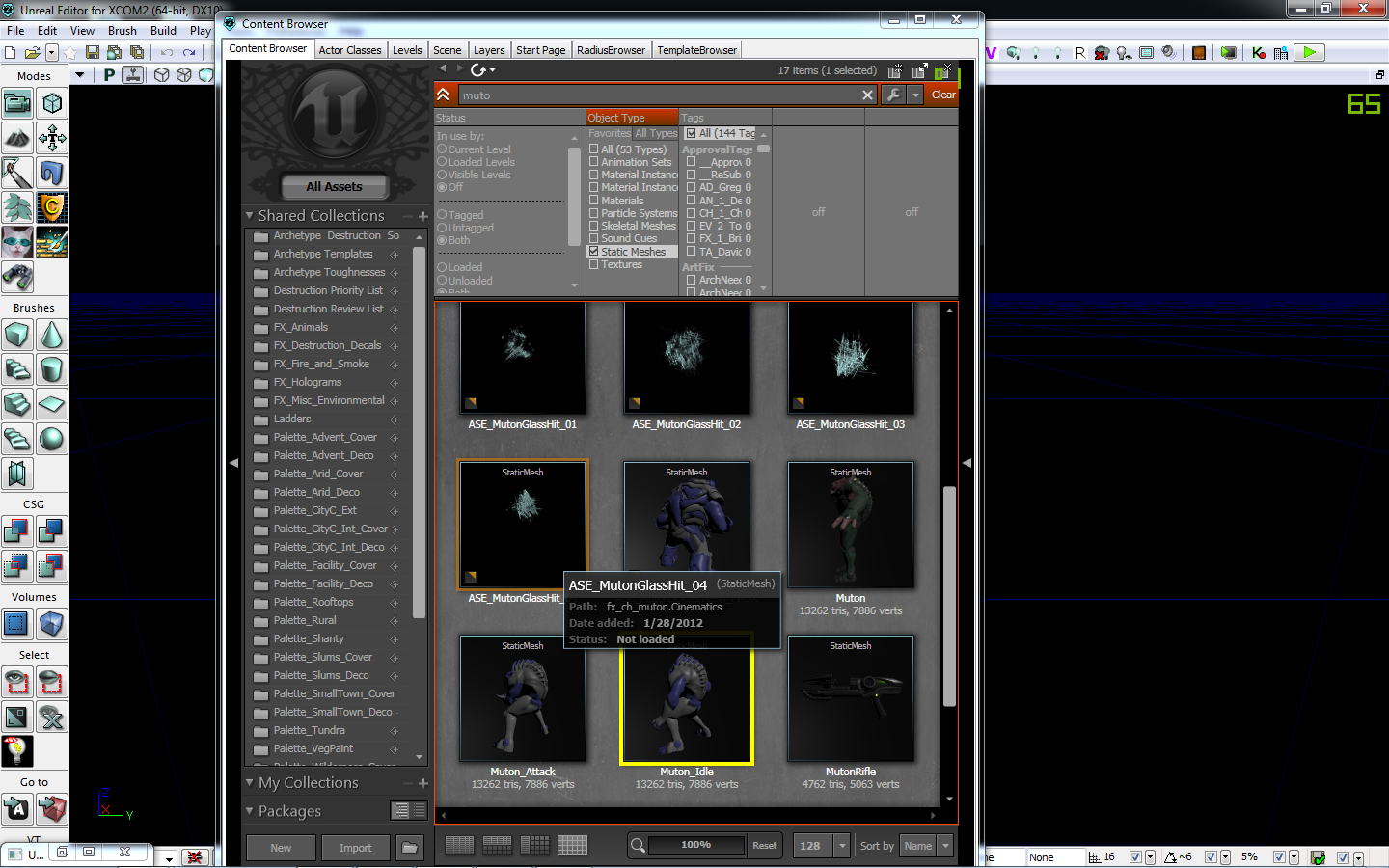This screenshot has width=1389, height=868.
Task: Switch to the TemplateBrowser tab
Action: [x=696, y=50]
